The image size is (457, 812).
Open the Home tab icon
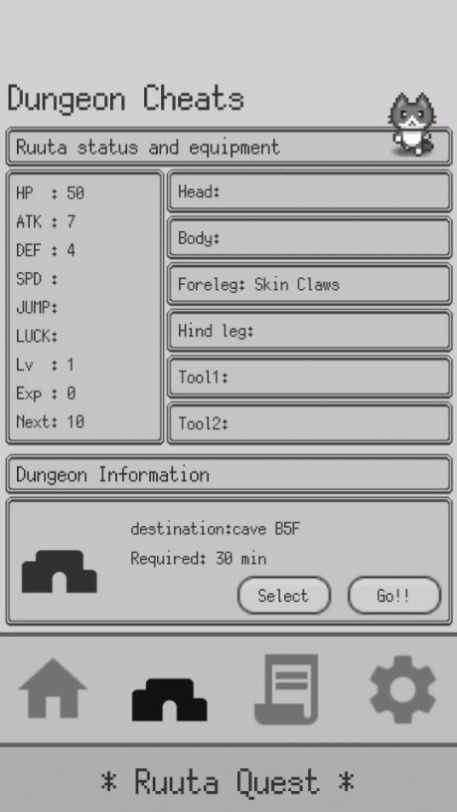(53, 689)
